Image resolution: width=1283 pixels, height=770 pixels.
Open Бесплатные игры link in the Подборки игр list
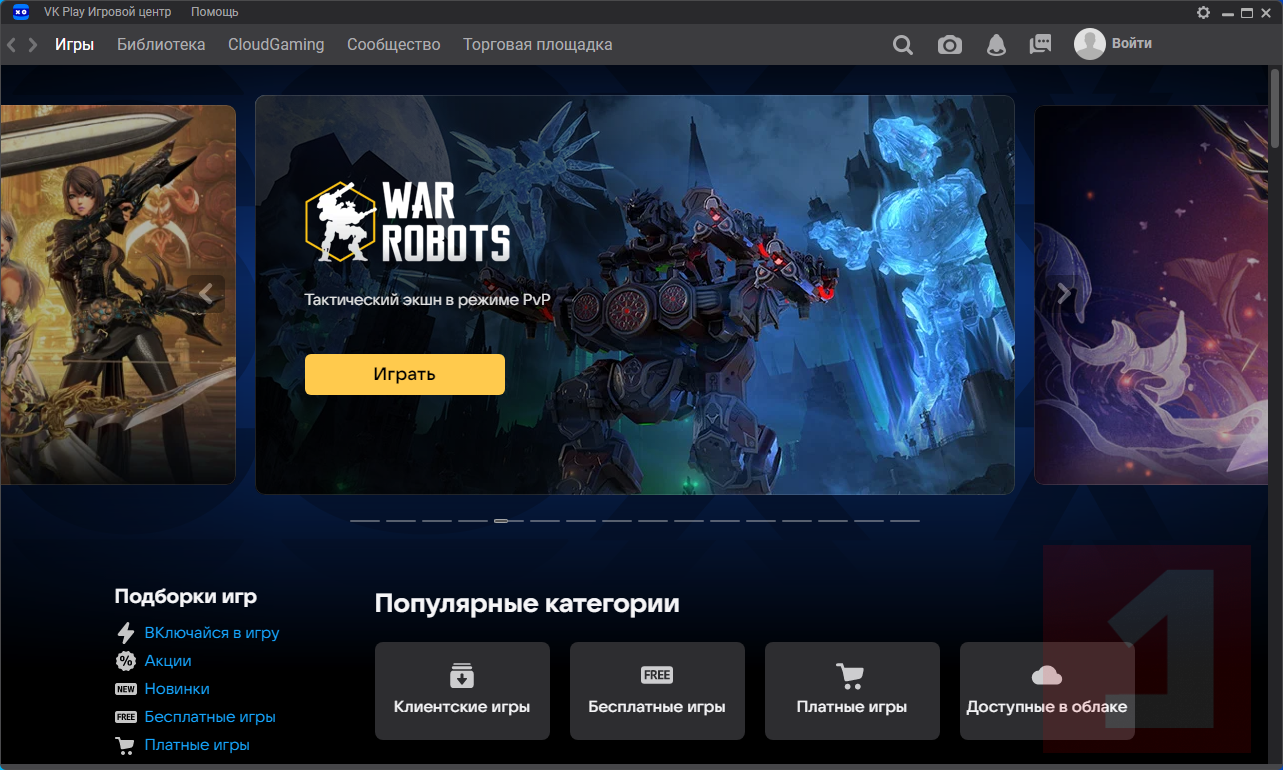[x=210, y=717]
